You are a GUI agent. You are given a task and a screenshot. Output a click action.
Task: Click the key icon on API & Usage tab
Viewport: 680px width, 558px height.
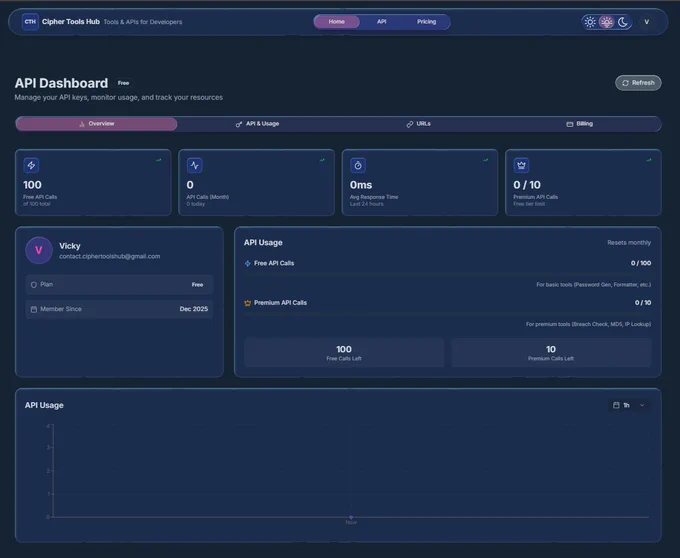point(239,124)
